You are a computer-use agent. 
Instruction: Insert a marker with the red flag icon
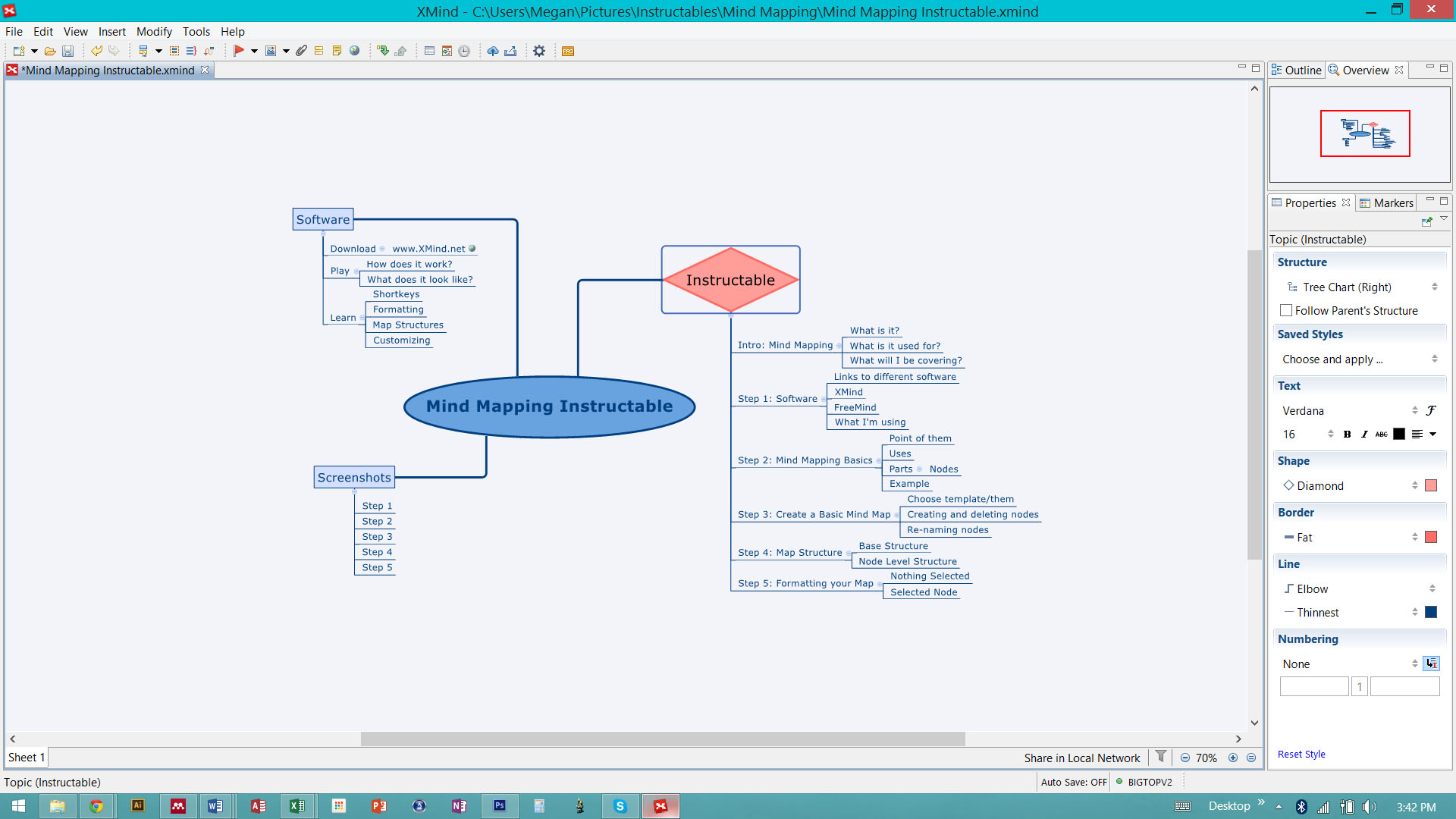tap(238, 52)
